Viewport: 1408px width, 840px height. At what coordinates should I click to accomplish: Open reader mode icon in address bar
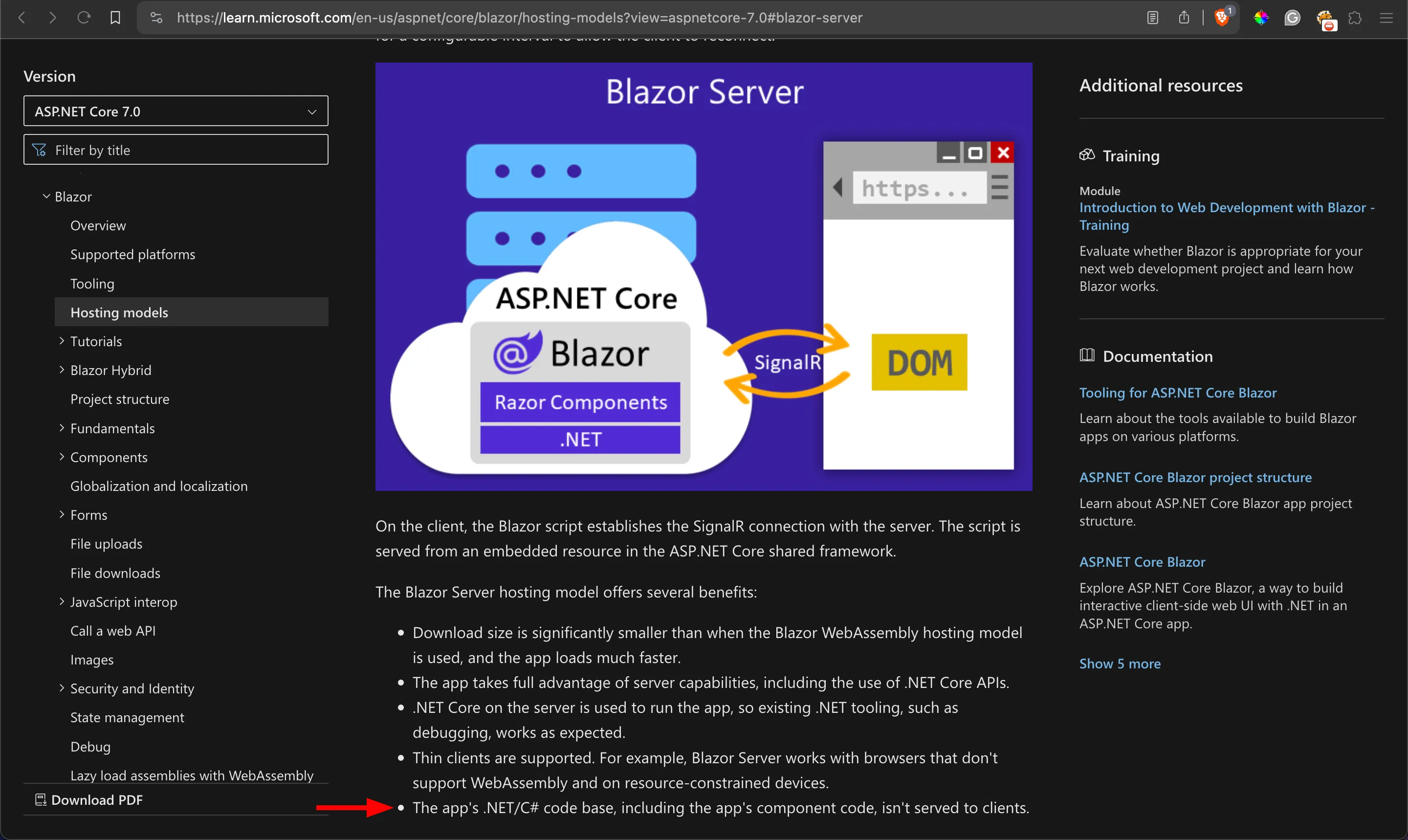1153,18
